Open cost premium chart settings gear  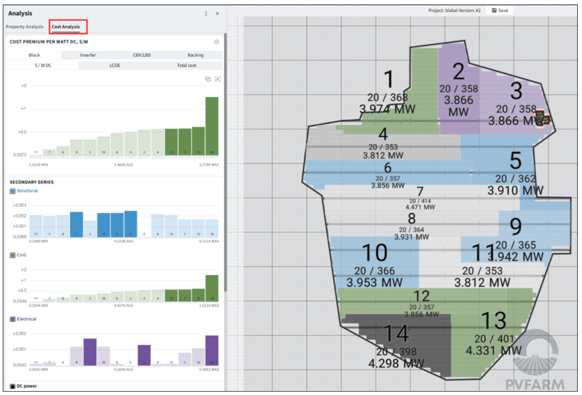pyautogui.click(x=216, y=42)
